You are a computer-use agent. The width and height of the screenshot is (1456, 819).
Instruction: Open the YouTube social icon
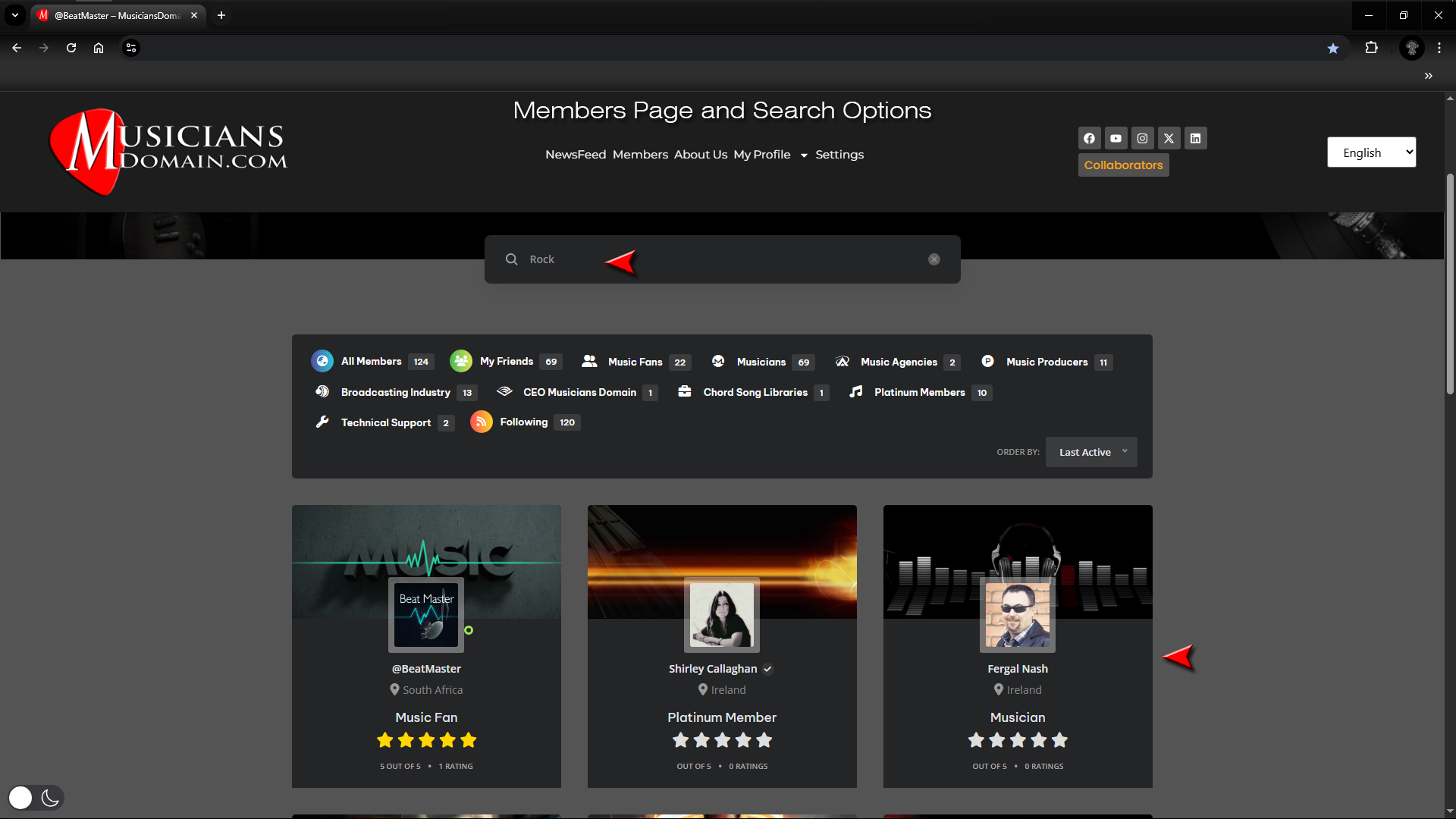1116,138
